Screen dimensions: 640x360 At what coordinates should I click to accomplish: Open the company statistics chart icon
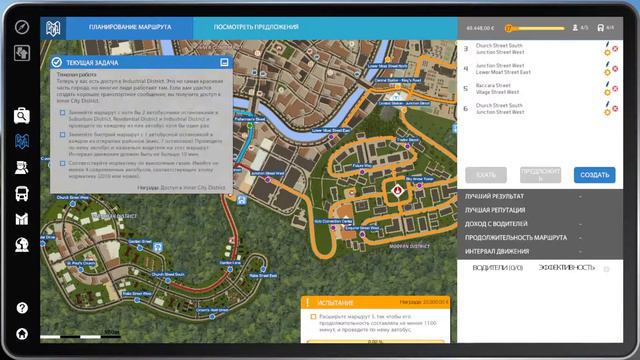coord(22,219)
